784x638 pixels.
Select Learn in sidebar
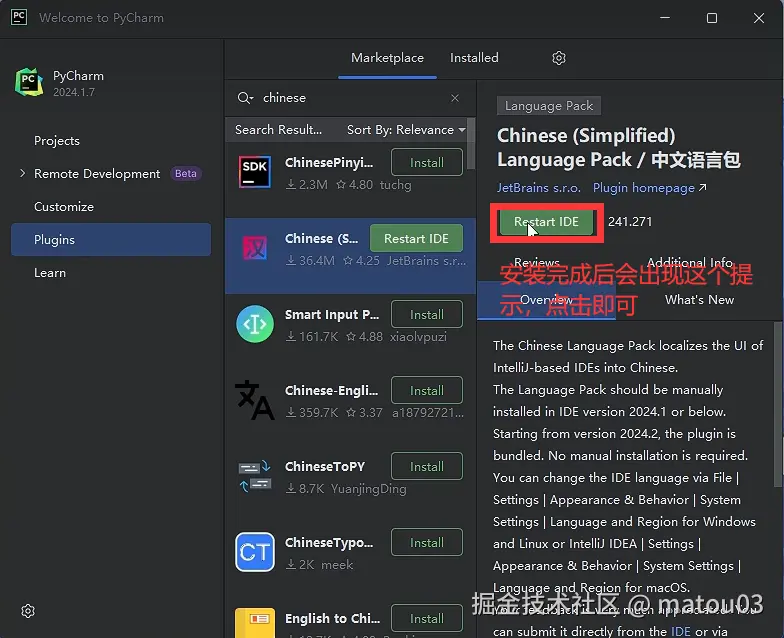(50, 273)
